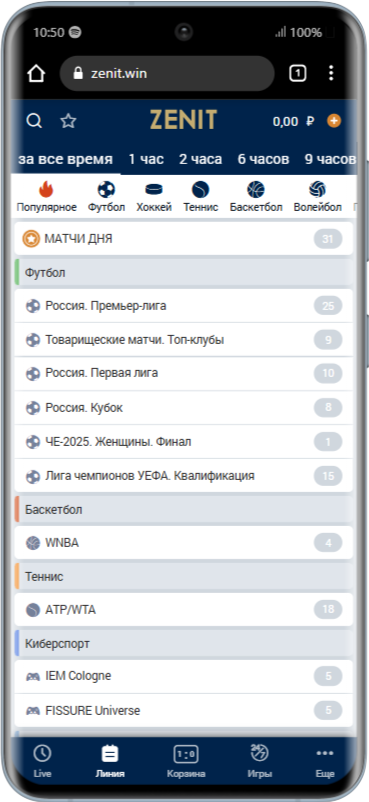The image size is (369, 802).
Task: Open Россия. Первая лига
Action: pyautogui.click(x=184, y=373)
